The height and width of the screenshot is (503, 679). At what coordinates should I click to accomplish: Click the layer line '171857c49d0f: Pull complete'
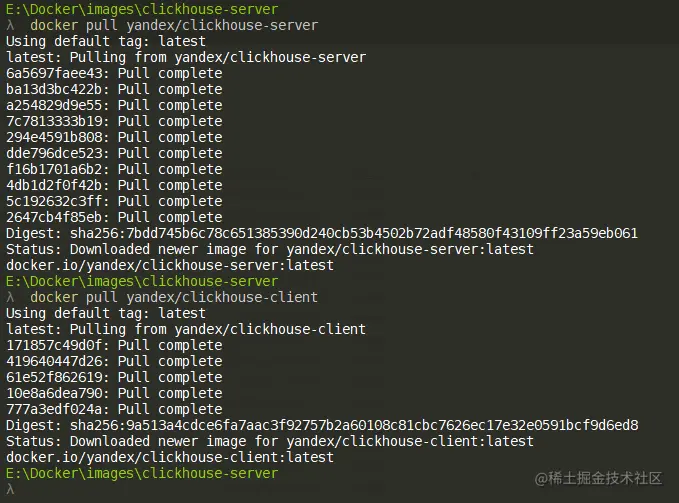tap(114, 345)
